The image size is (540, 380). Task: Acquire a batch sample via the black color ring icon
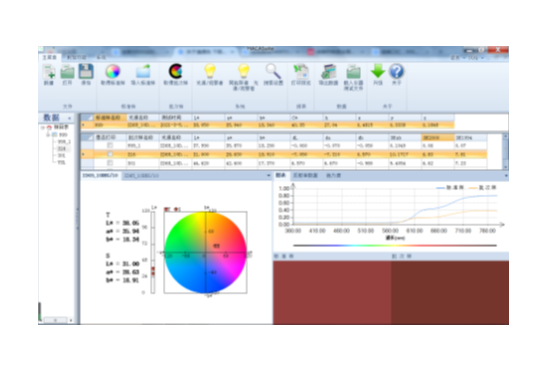(175, 75)
